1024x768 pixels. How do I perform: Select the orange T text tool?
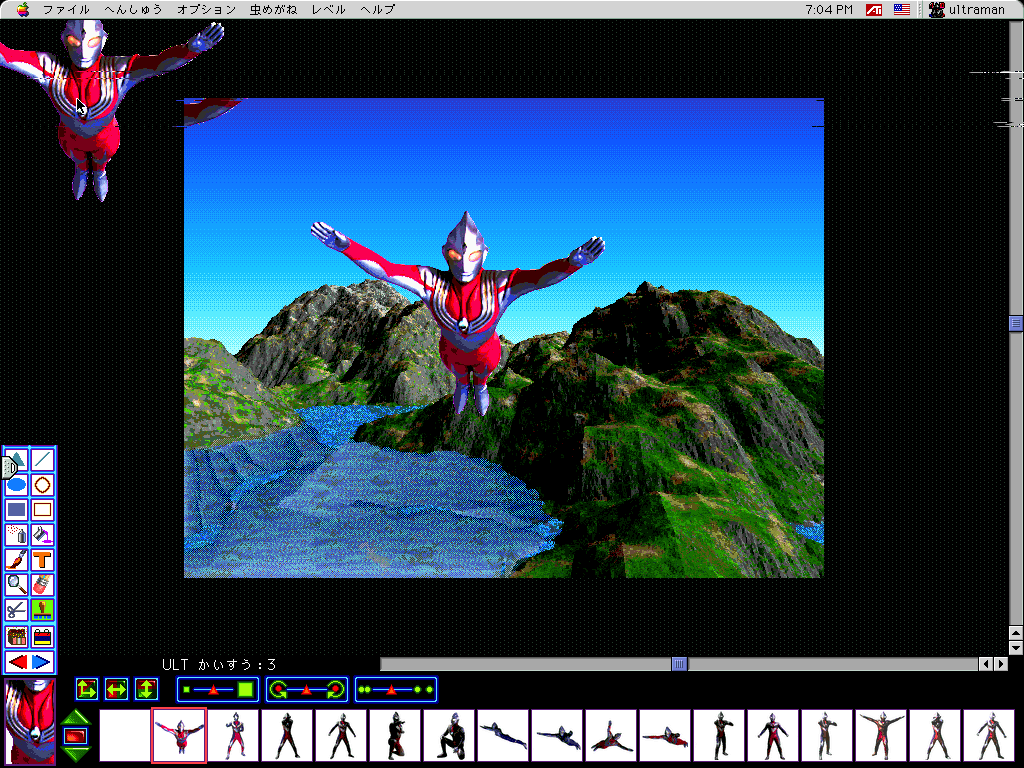click(42, 560)
